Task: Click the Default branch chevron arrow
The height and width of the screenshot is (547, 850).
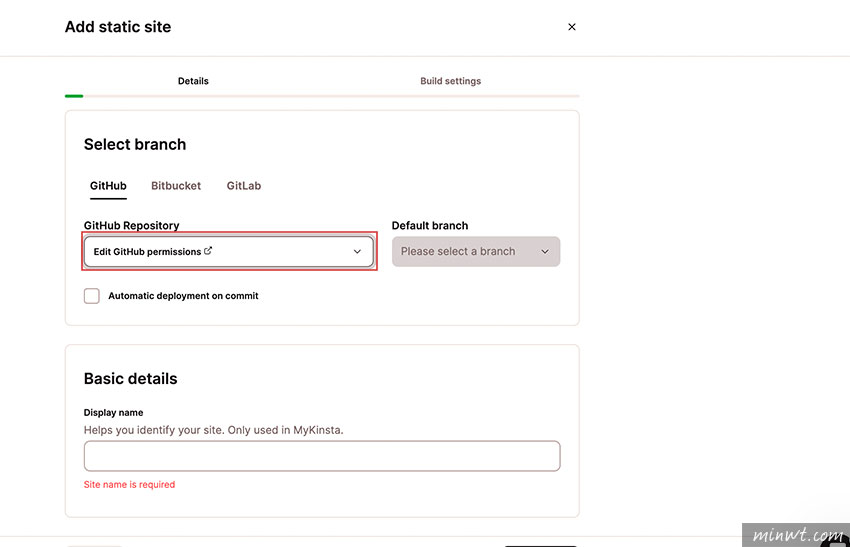Action: (545, 252)
